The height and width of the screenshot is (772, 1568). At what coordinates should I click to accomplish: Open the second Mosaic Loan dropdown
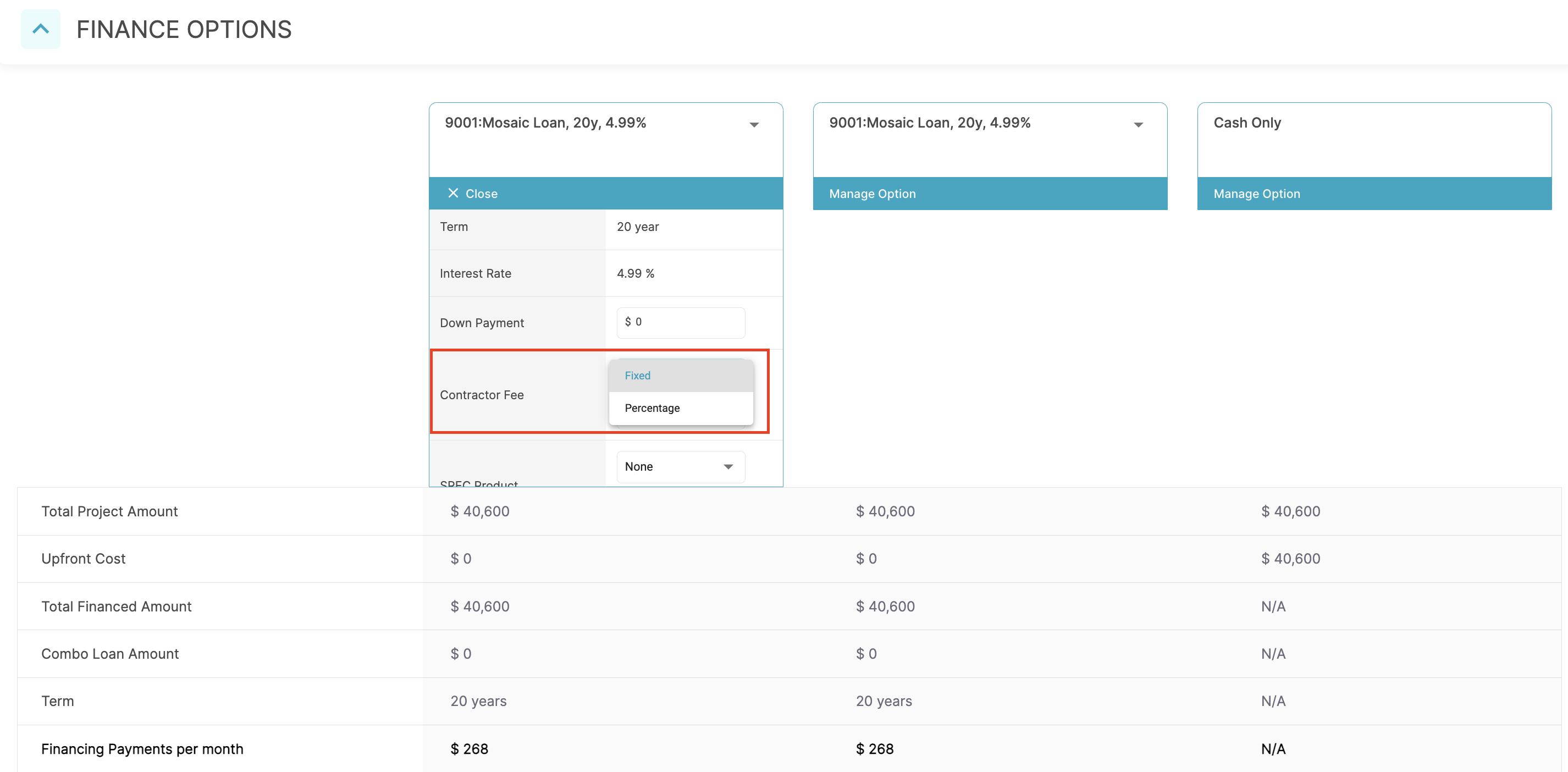pos(1139,124)
